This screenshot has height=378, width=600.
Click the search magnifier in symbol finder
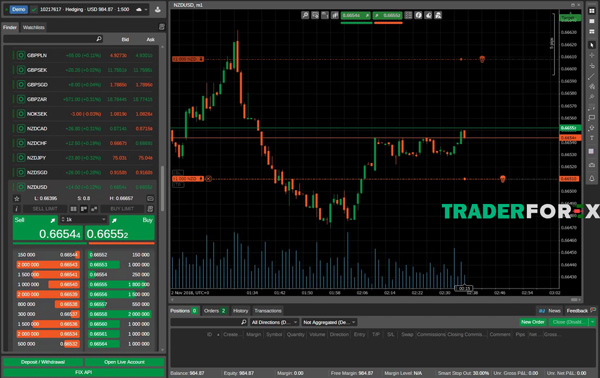[99, 39]
